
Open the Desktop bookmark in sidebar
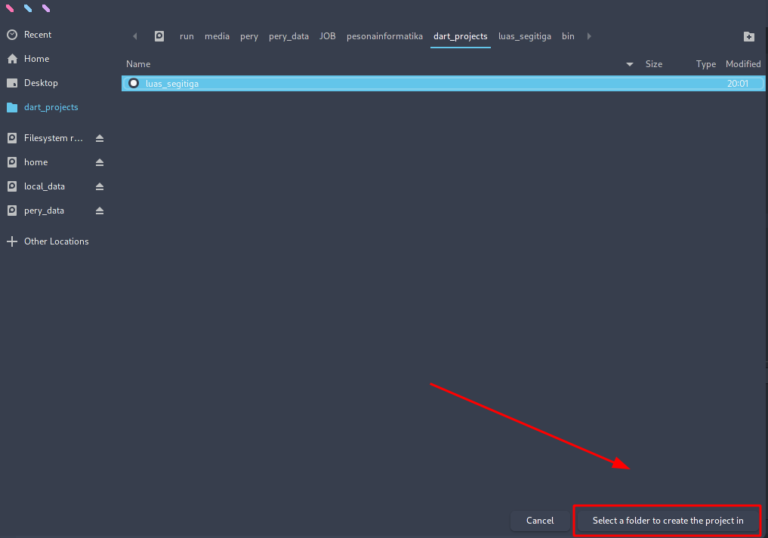(41, 83)
